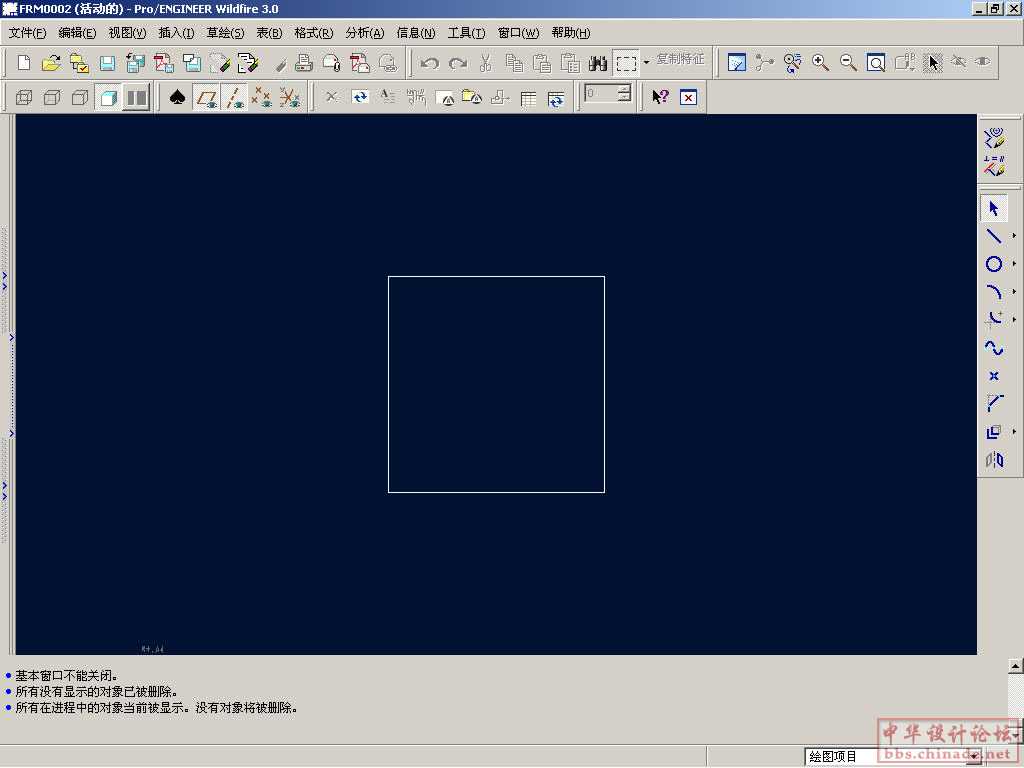
Task: Open the 帮助(H) menu
Action: coord(571,33)
